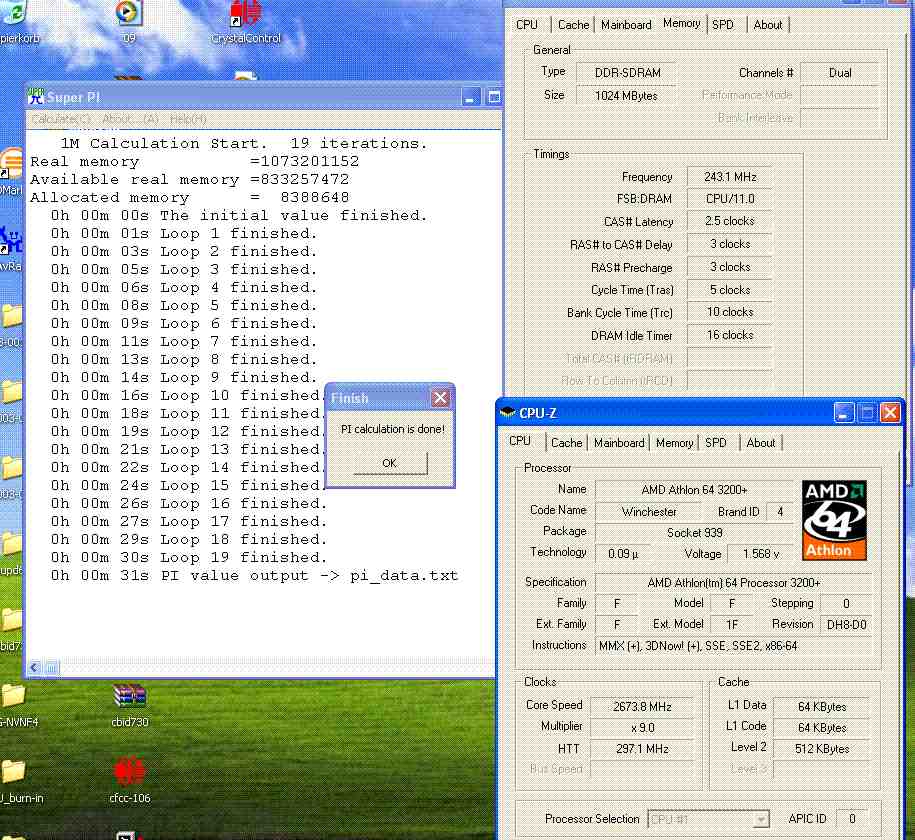Switch to Memory tab in the front CPU-Z window

point(675,442)
